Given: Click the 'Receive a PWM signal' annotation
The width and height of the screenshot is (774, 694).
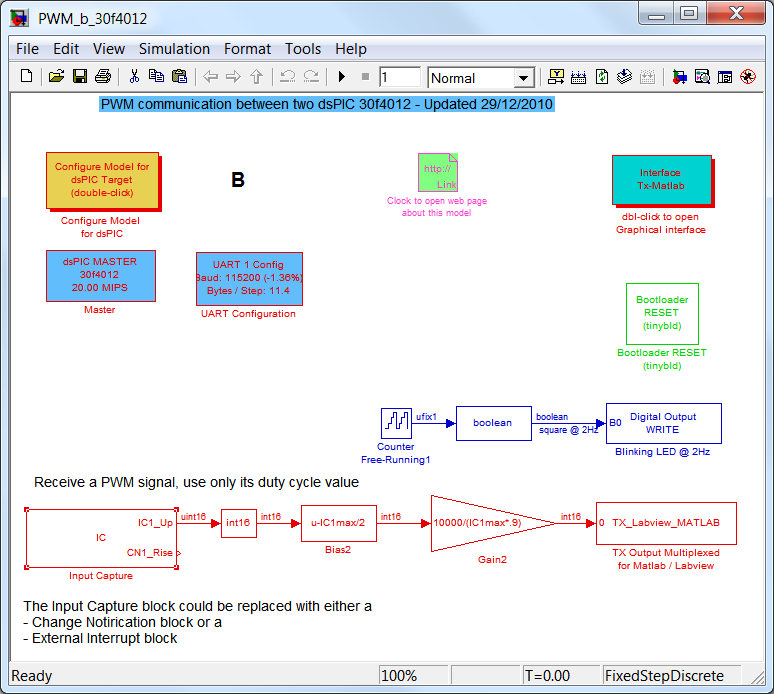Looking at the screenshot, I should [196, 482].
